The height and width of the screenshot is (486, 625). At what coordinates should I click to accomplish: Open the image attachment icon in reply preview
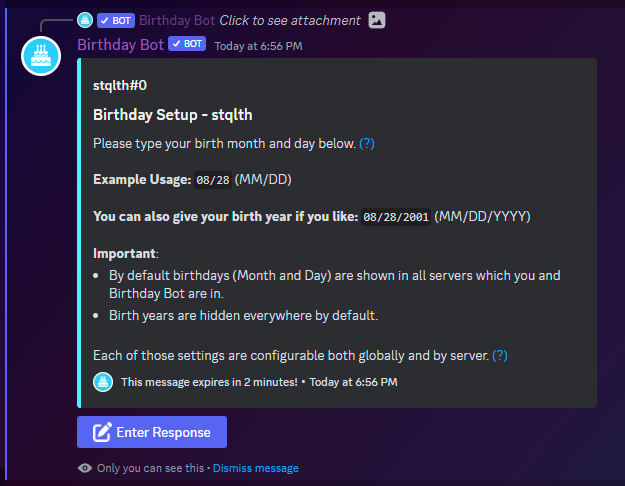377,20
